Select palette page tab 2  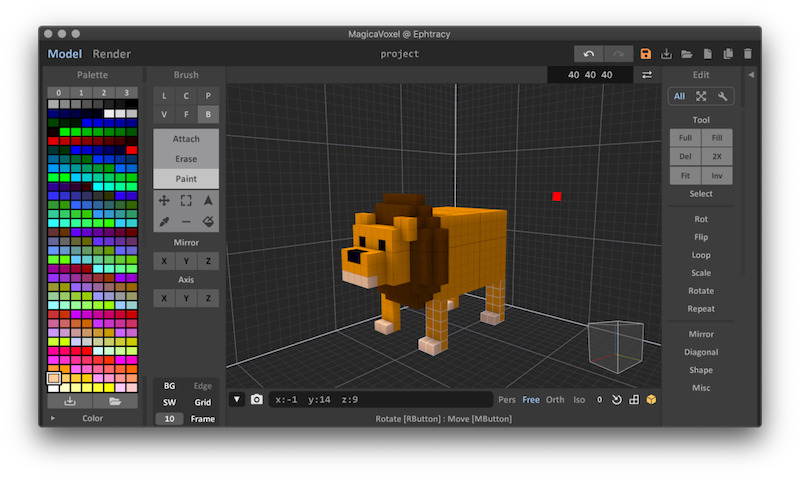tap(104, 93)
